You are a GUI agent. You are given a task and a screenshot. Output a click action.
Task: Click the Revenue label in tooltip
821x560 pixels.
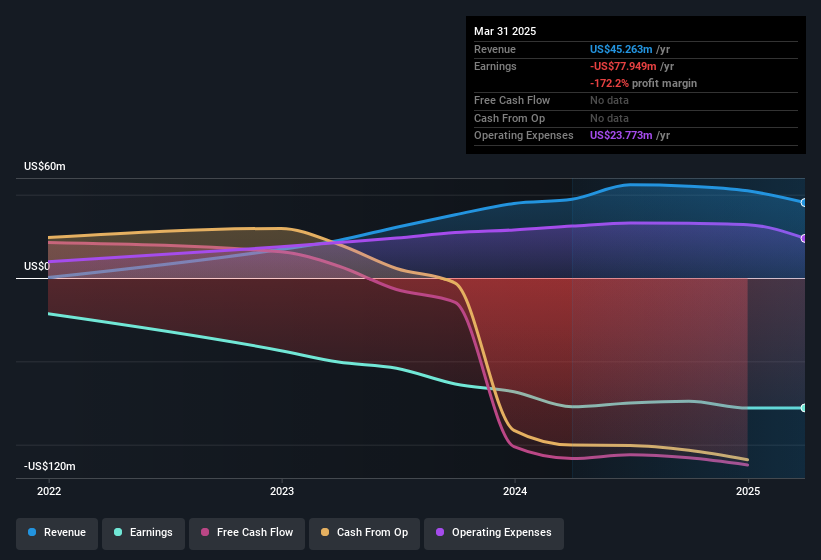click(x=495, y=49)
